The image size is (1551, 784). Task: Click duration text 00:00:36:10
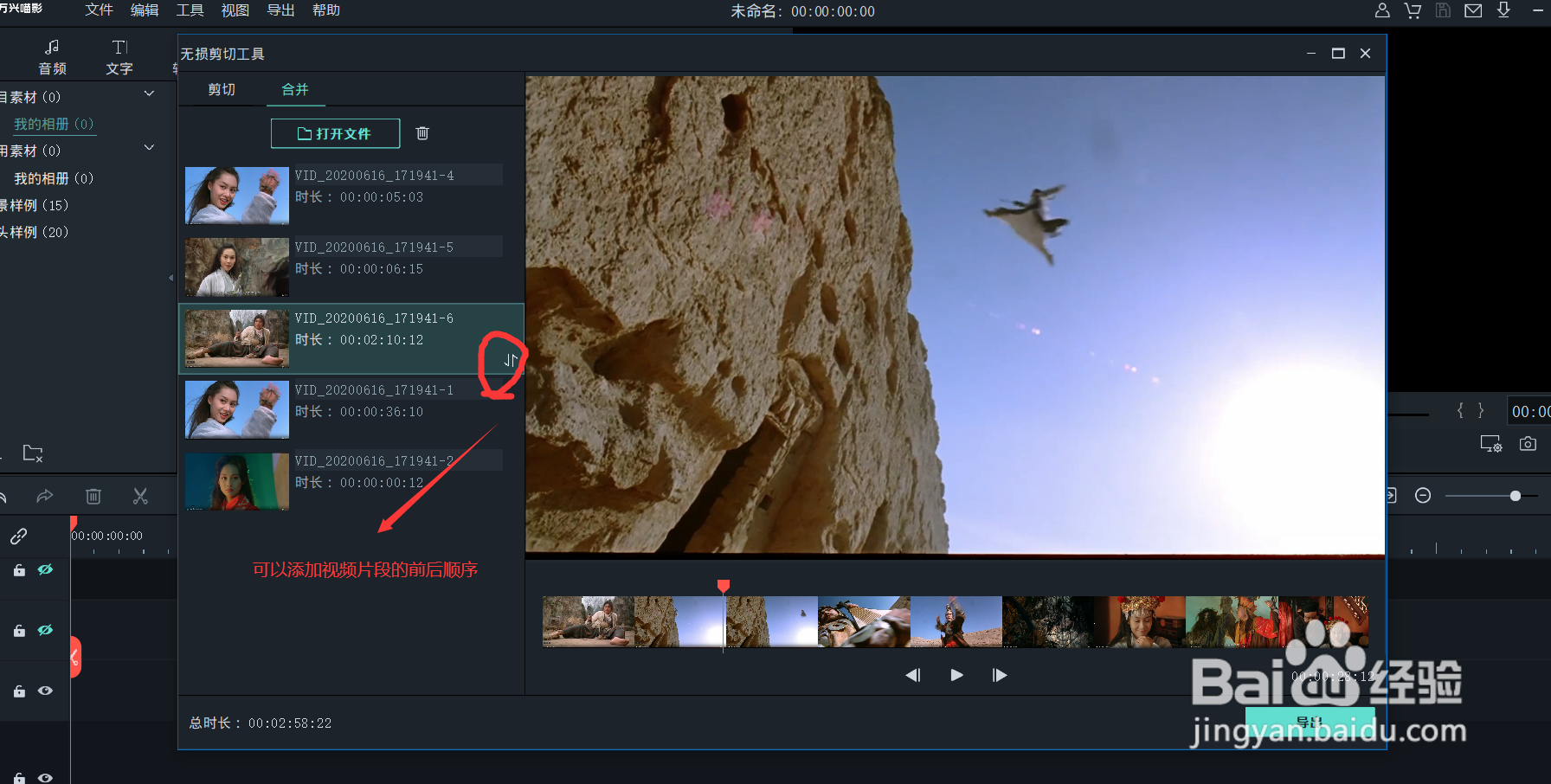pos(382,412)
